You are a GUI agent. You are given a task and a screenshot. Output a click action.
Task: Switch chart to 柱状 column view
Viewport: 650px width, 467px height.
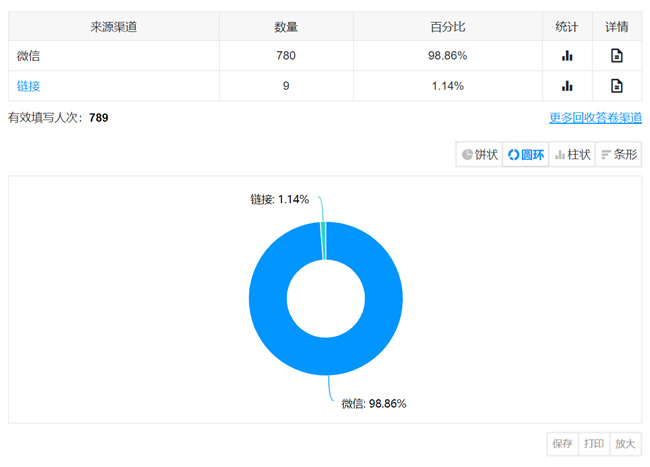(x=572, y=154)
